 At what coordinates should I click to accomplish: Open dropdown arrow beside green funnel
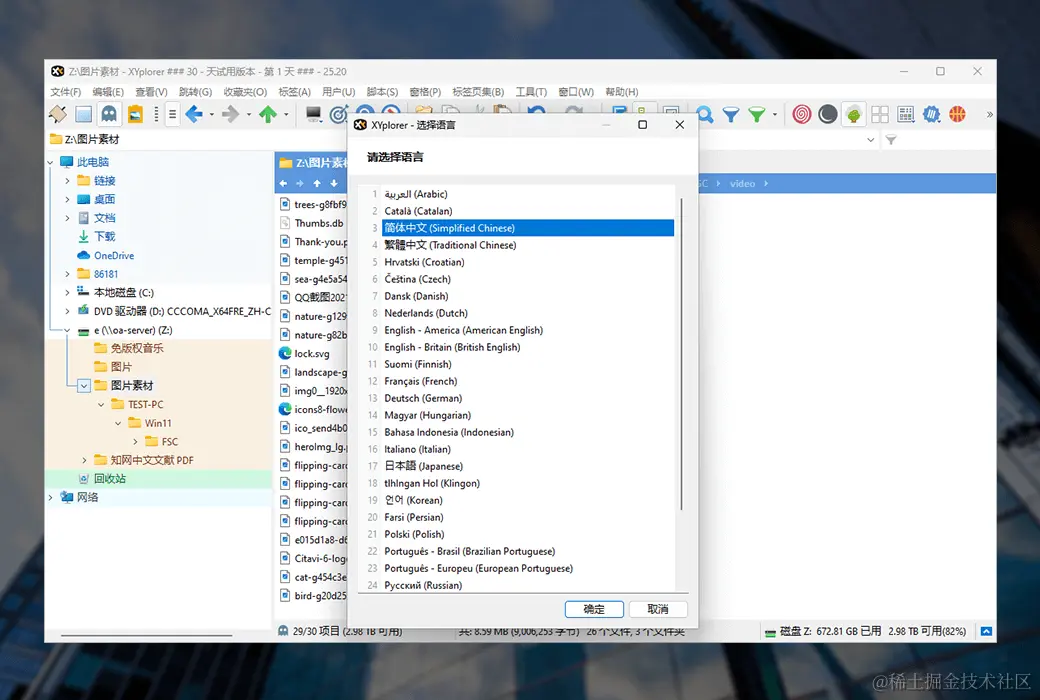tap(775, 115)
